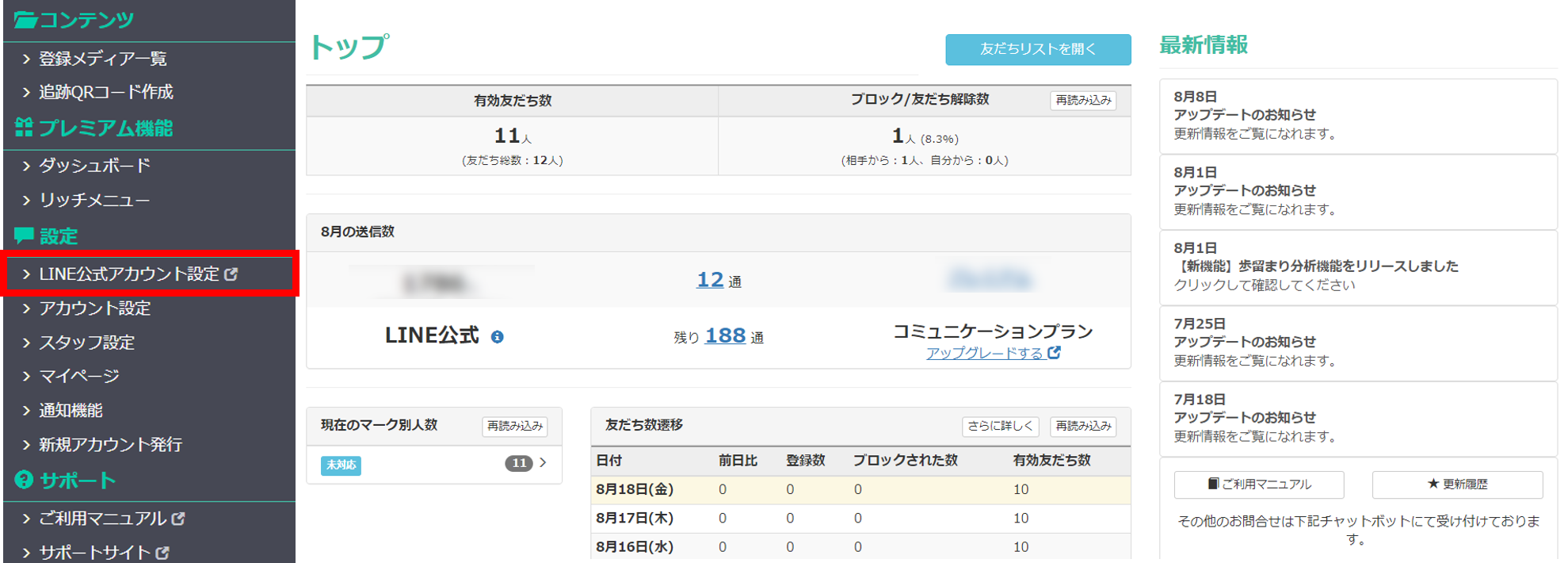Click the プレミアム機能 gift icon

(x=24, y=128)
